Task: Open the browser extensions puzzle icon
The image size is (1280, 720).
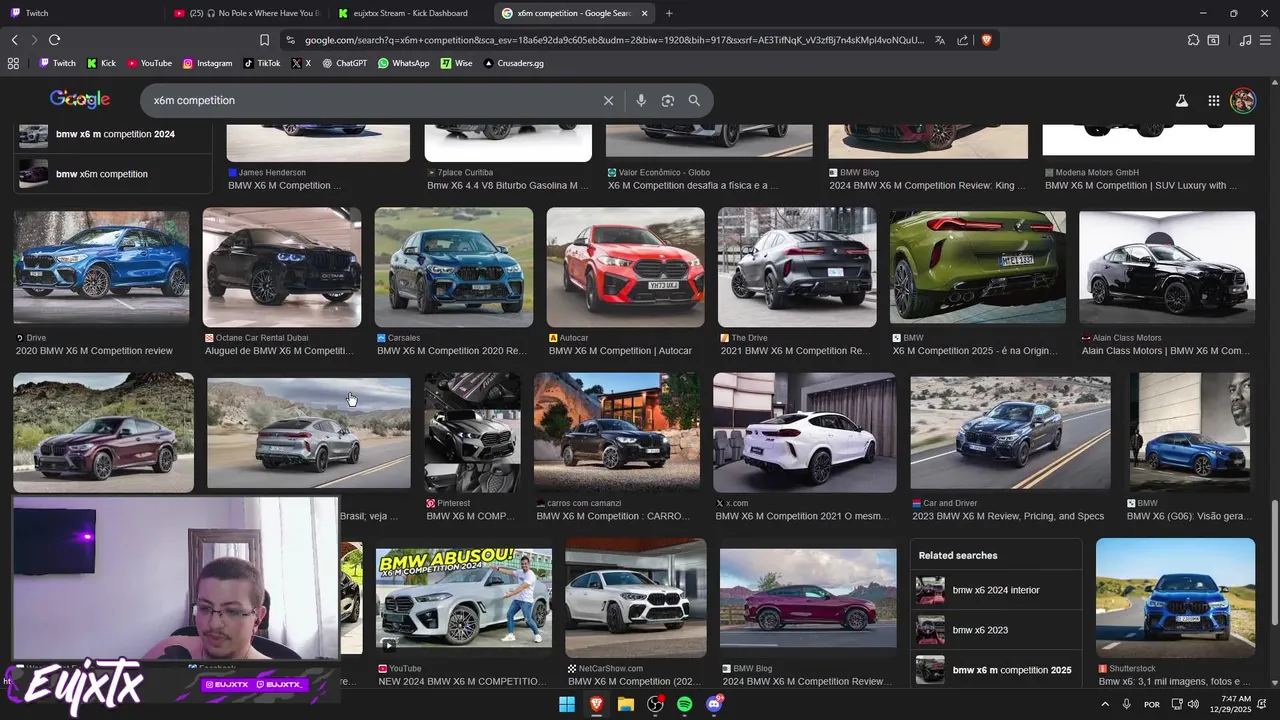Action: click(1193, 40)
